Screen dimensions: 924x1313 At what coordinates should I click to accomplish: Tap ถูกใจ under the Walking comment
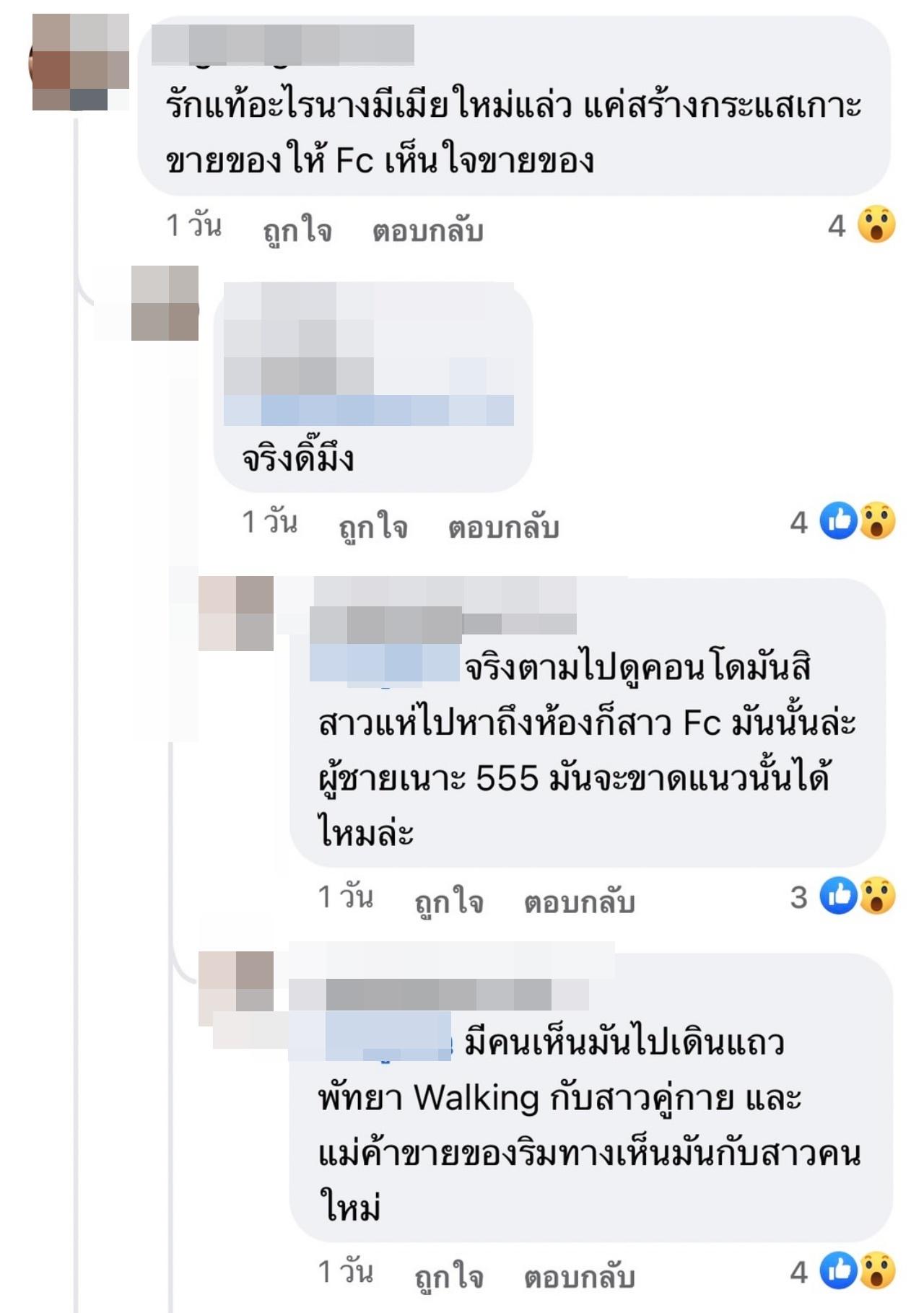point(449,1277)
